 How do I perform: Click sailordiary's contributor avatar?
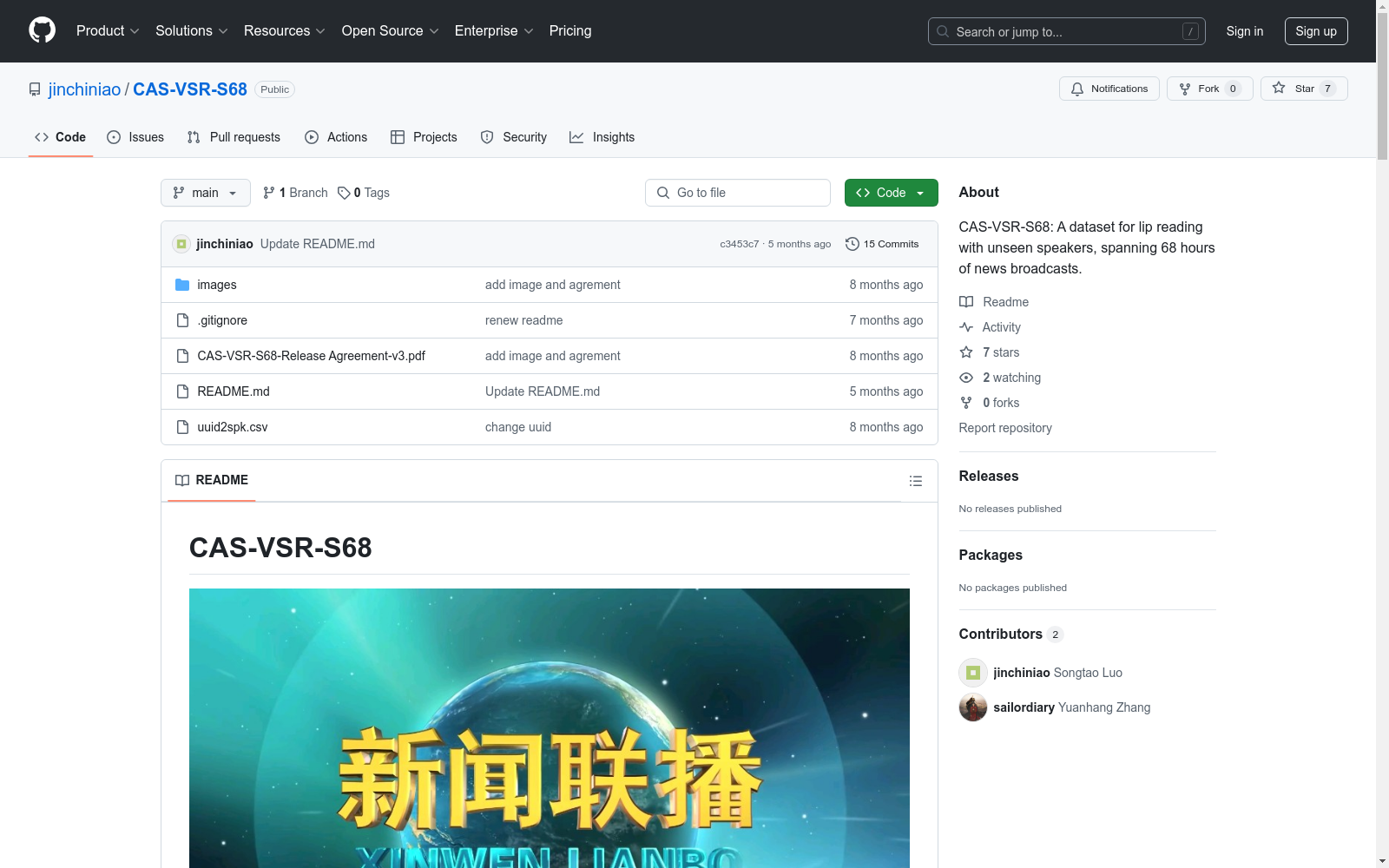click(972, 707)
